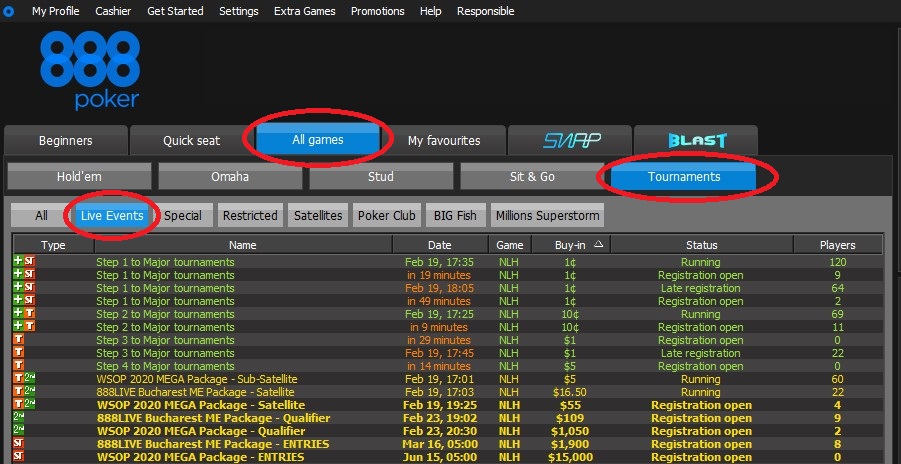Open the SNAP tab
The height and width of the screenshot is (464, 901).
pos(569,140)
